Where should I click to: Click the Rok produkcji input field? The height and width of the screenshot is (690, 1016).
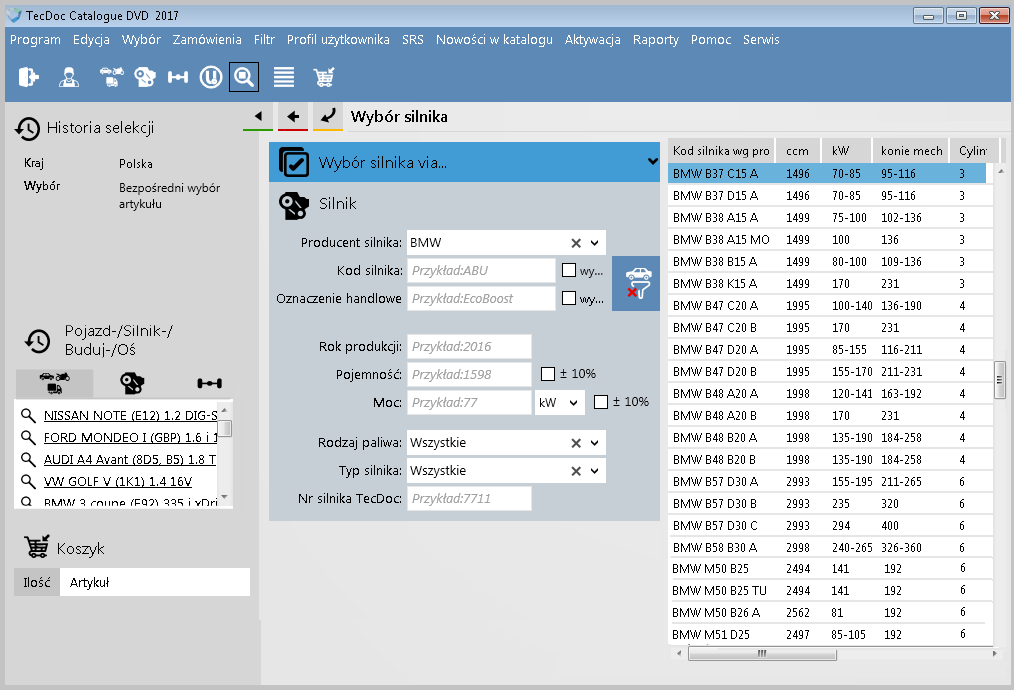(x=469, y=346)
